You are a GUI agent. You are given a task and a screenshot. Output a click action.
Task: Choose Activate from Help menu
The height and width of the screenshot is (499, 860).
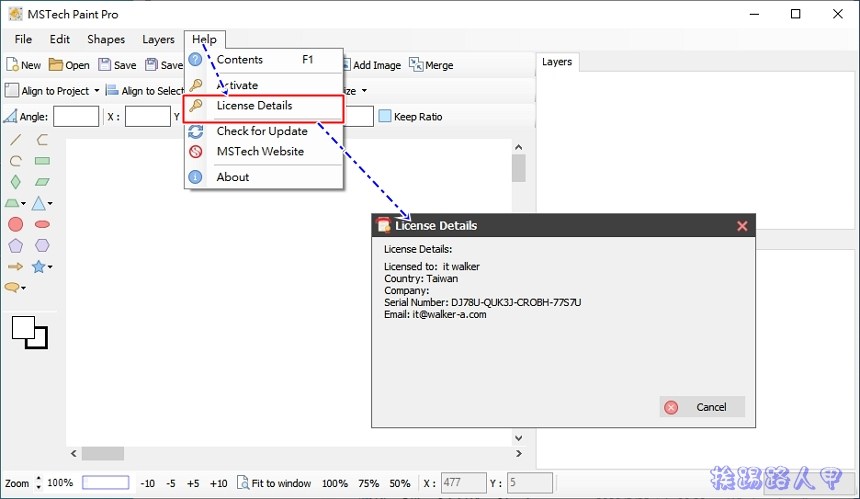(x=264, y=85)
